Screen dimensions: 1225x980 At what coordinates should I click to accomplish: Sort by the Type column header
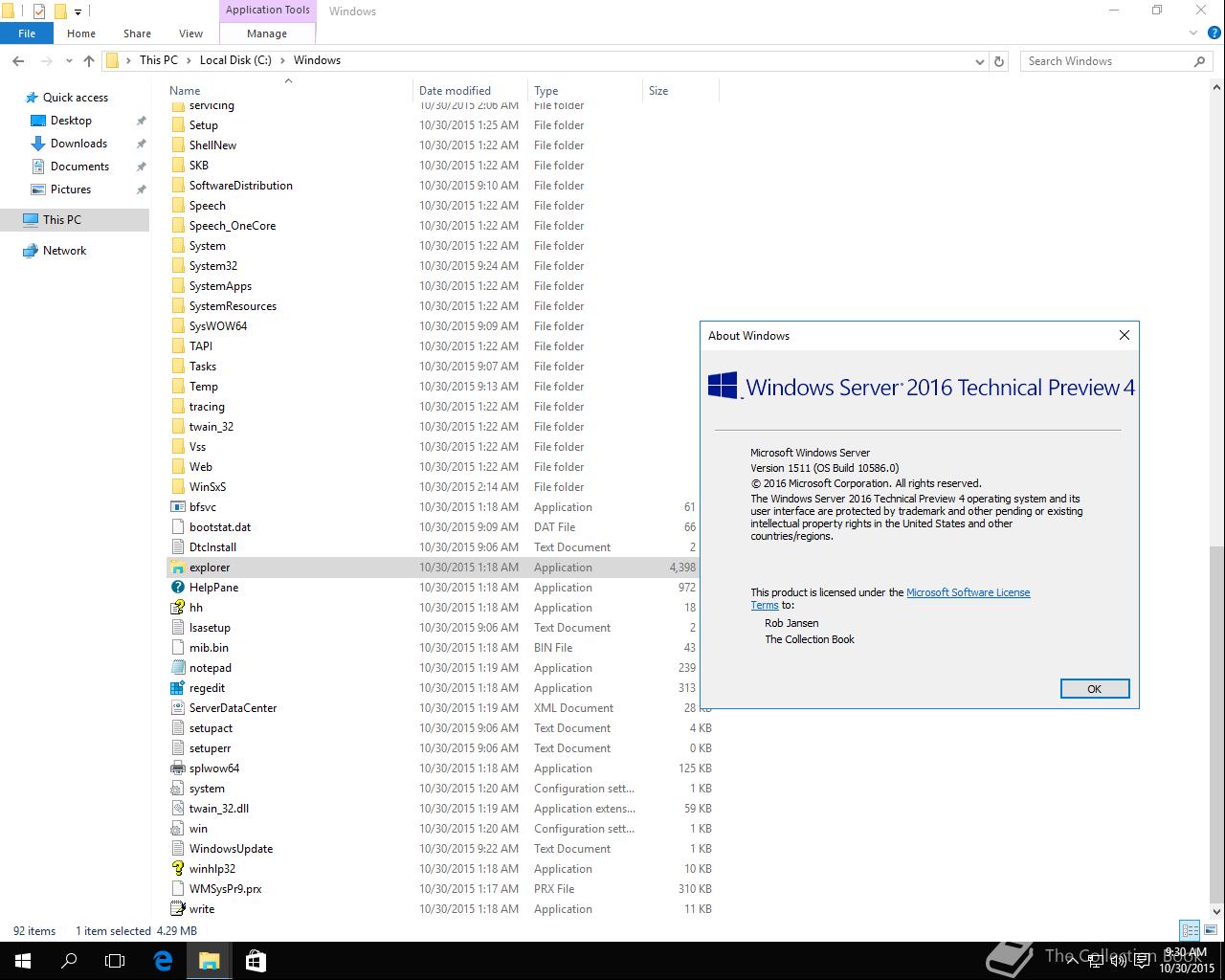point(546,91)
